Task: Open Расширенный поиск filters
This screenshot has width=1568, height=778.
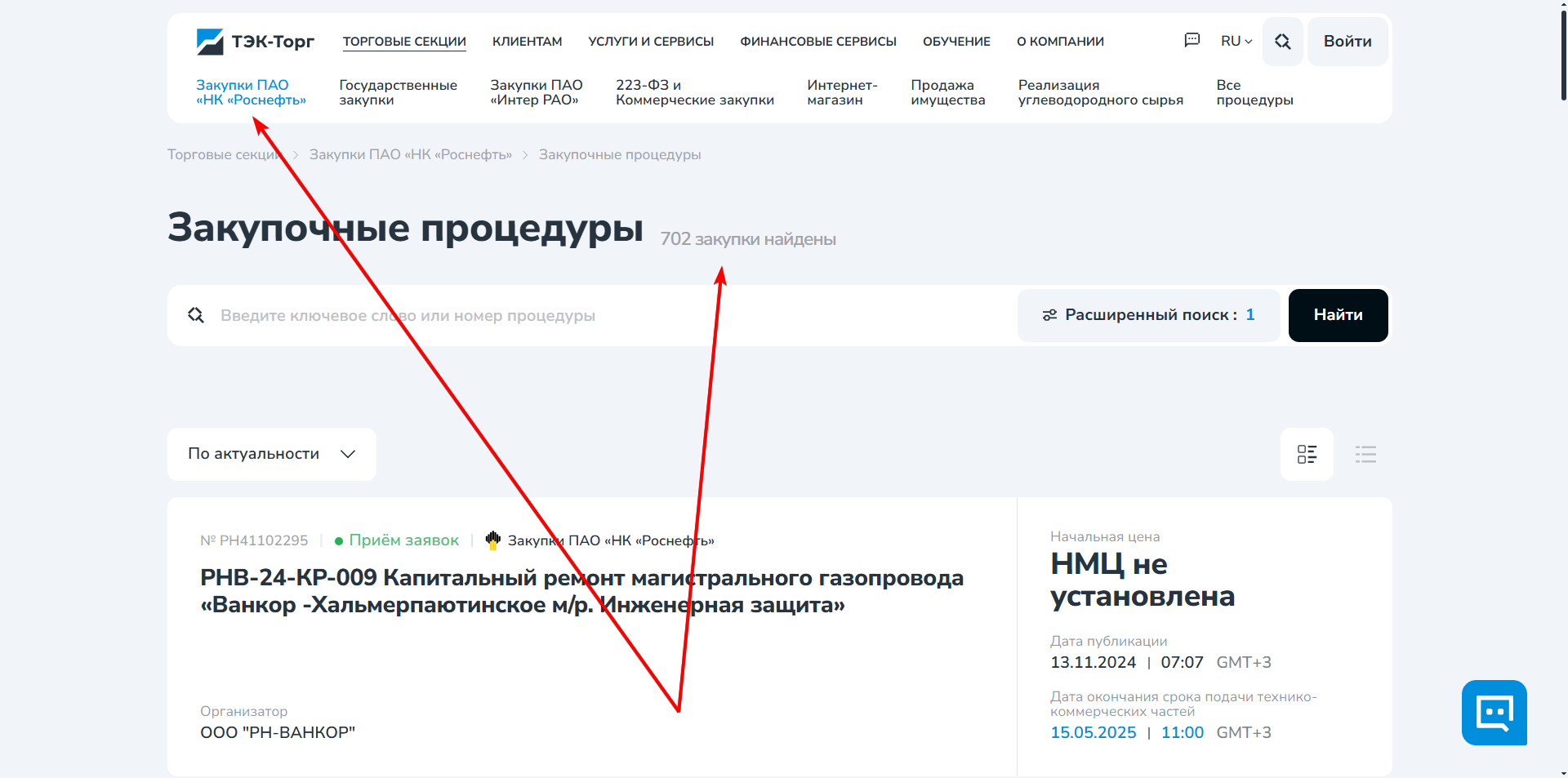Action: point(1148,315)
